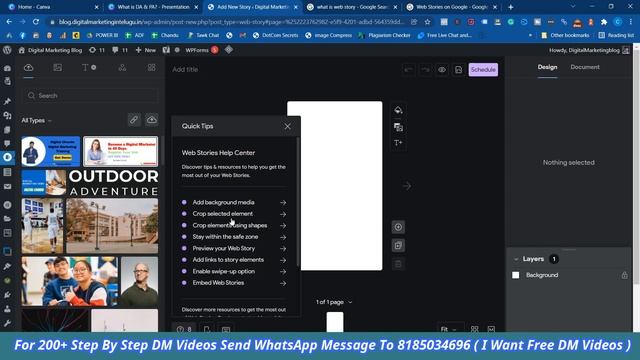This screenshot has height=360, width=640.
Task: Click the insert text T+ icon
Action: (398, 143)
